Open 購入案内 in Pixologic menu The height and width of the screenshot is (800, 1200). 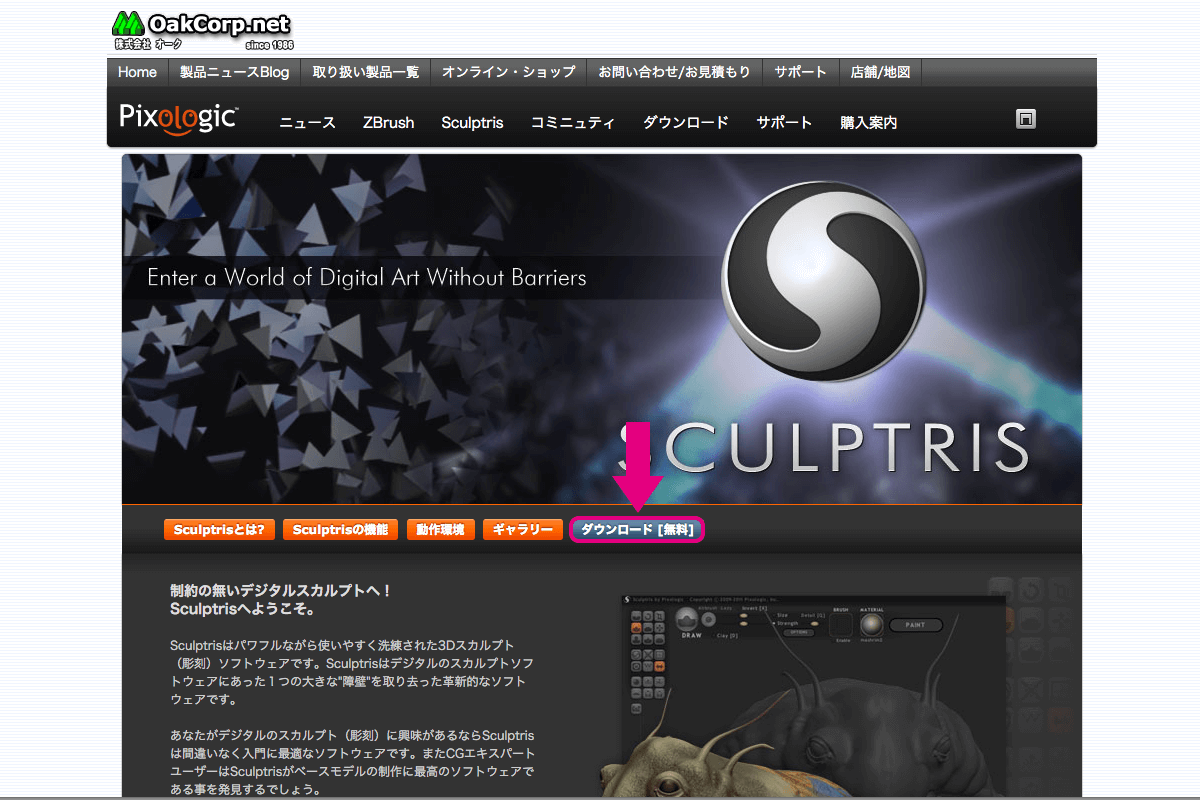click(868, 123)
